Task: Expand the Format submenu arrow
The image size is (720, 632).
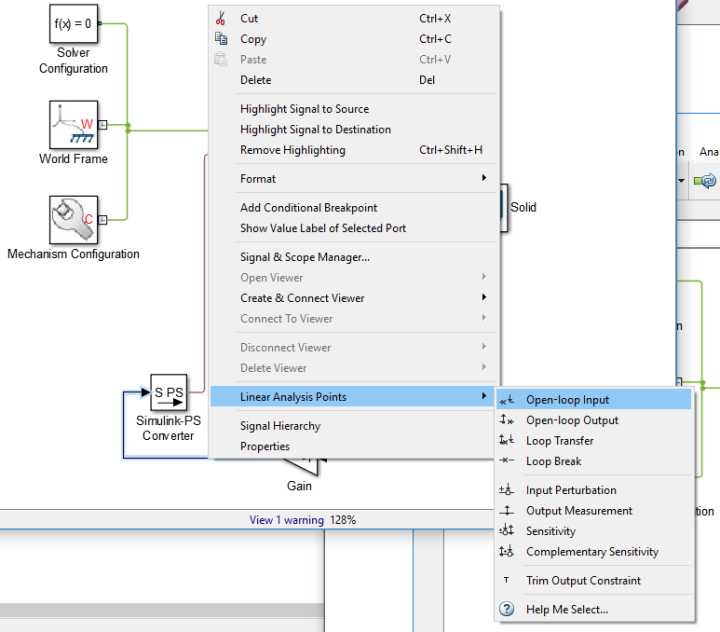Action: [484, 178]
